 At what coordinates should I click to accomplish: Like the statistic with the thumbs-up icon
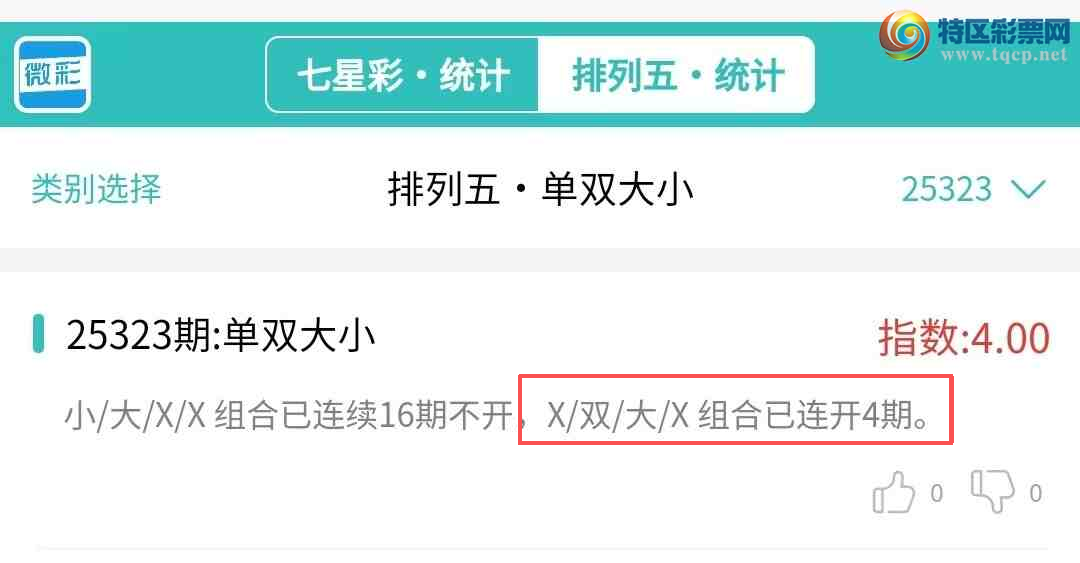893,492
